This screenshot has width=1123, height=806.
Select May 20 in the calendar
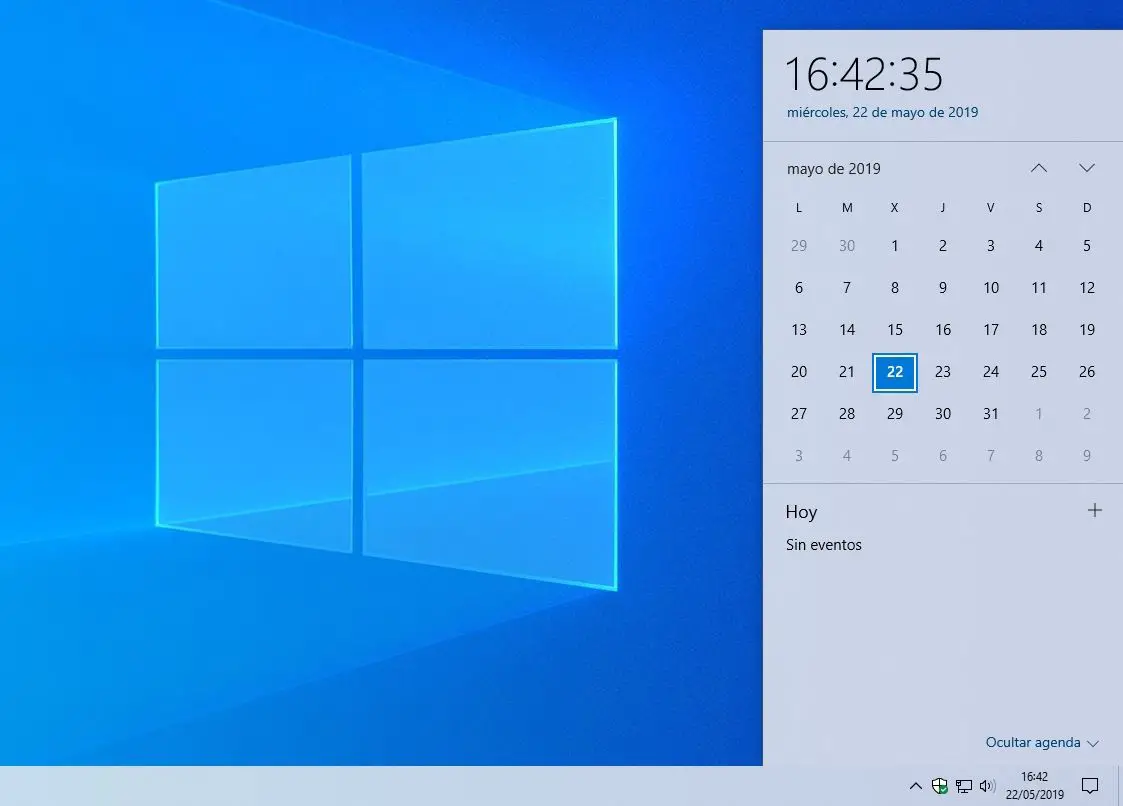[x=799, y=372]
